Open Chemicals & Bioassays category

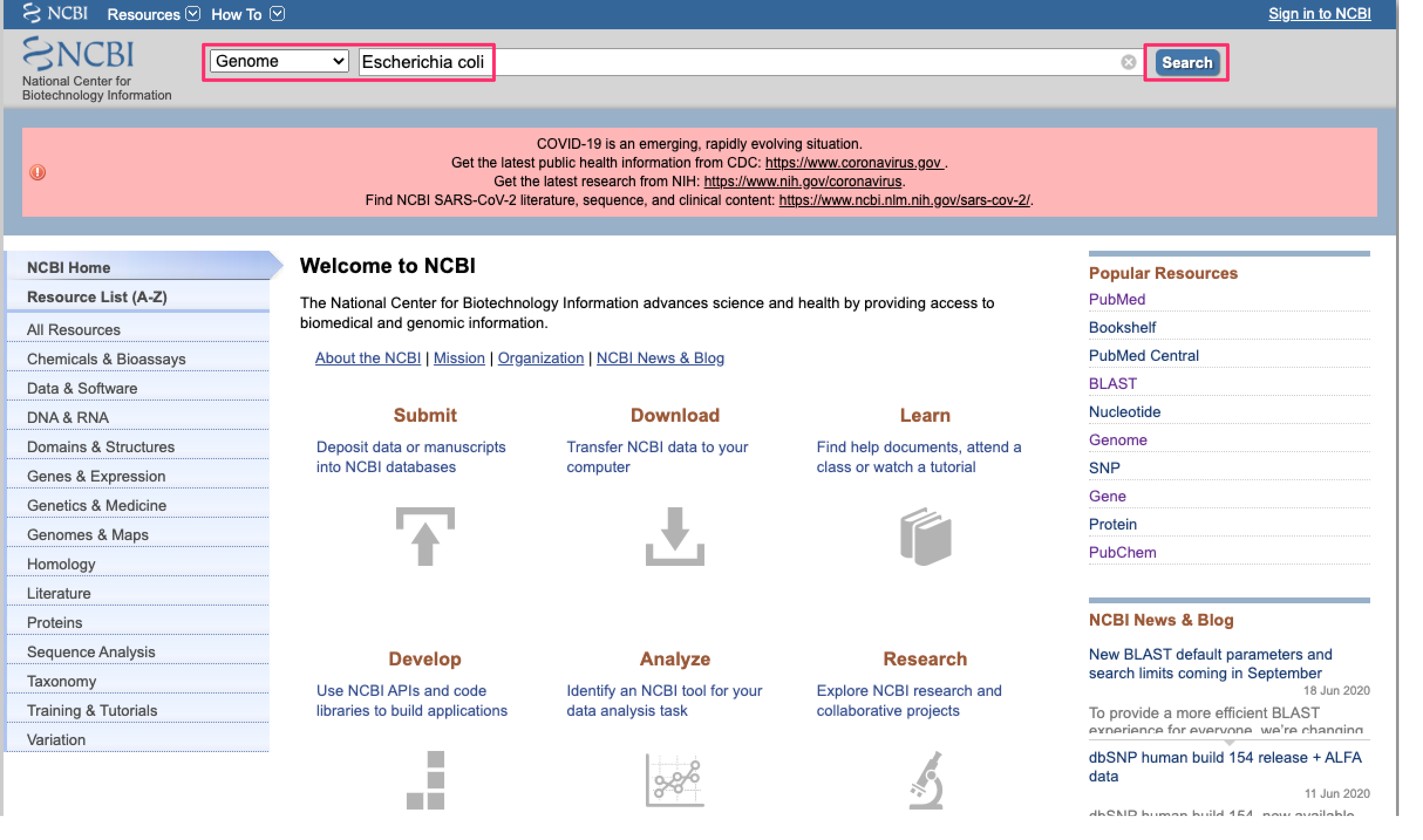click(x=138, y=358)
